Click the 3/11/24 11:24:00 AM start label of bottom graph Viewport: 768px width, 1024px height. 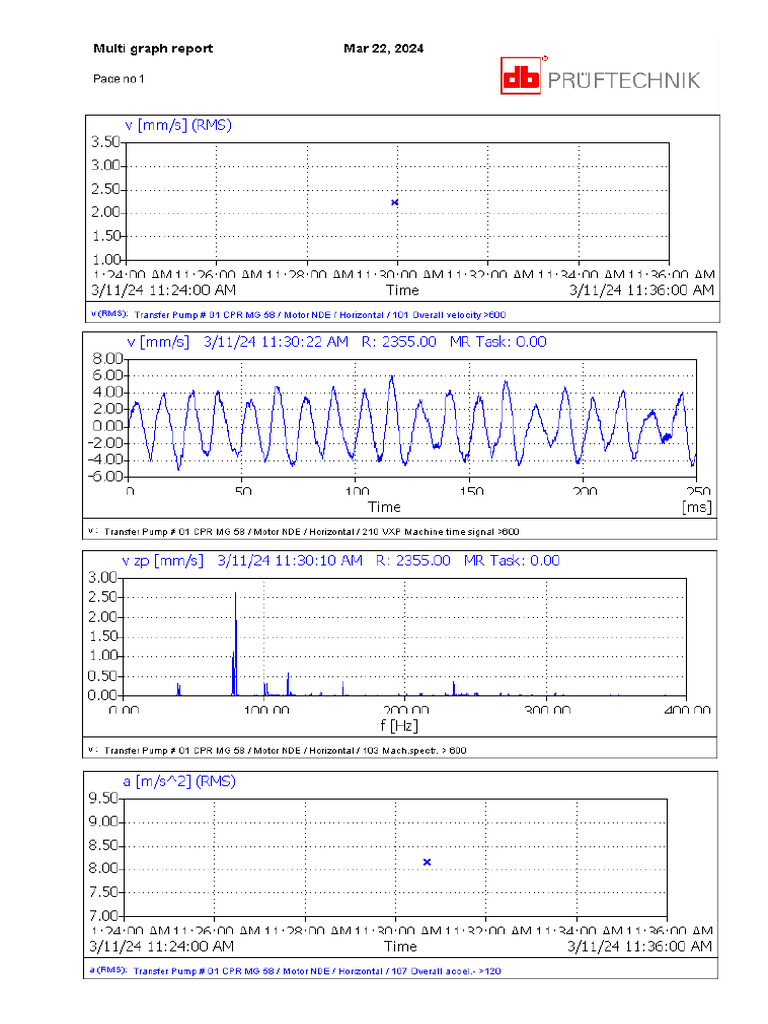[161, 946]
